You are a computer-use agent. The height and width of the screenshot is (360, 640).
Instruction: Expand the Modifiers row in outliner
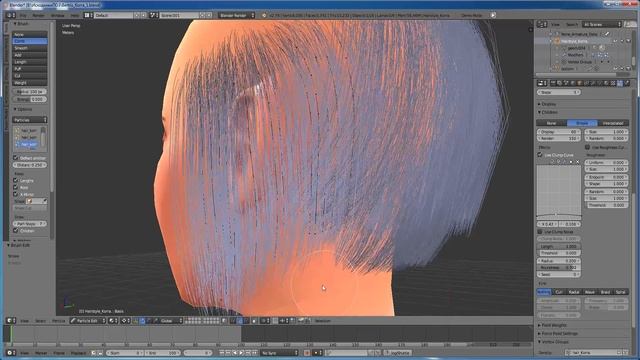pyautogui.click(x=575, y=55)
